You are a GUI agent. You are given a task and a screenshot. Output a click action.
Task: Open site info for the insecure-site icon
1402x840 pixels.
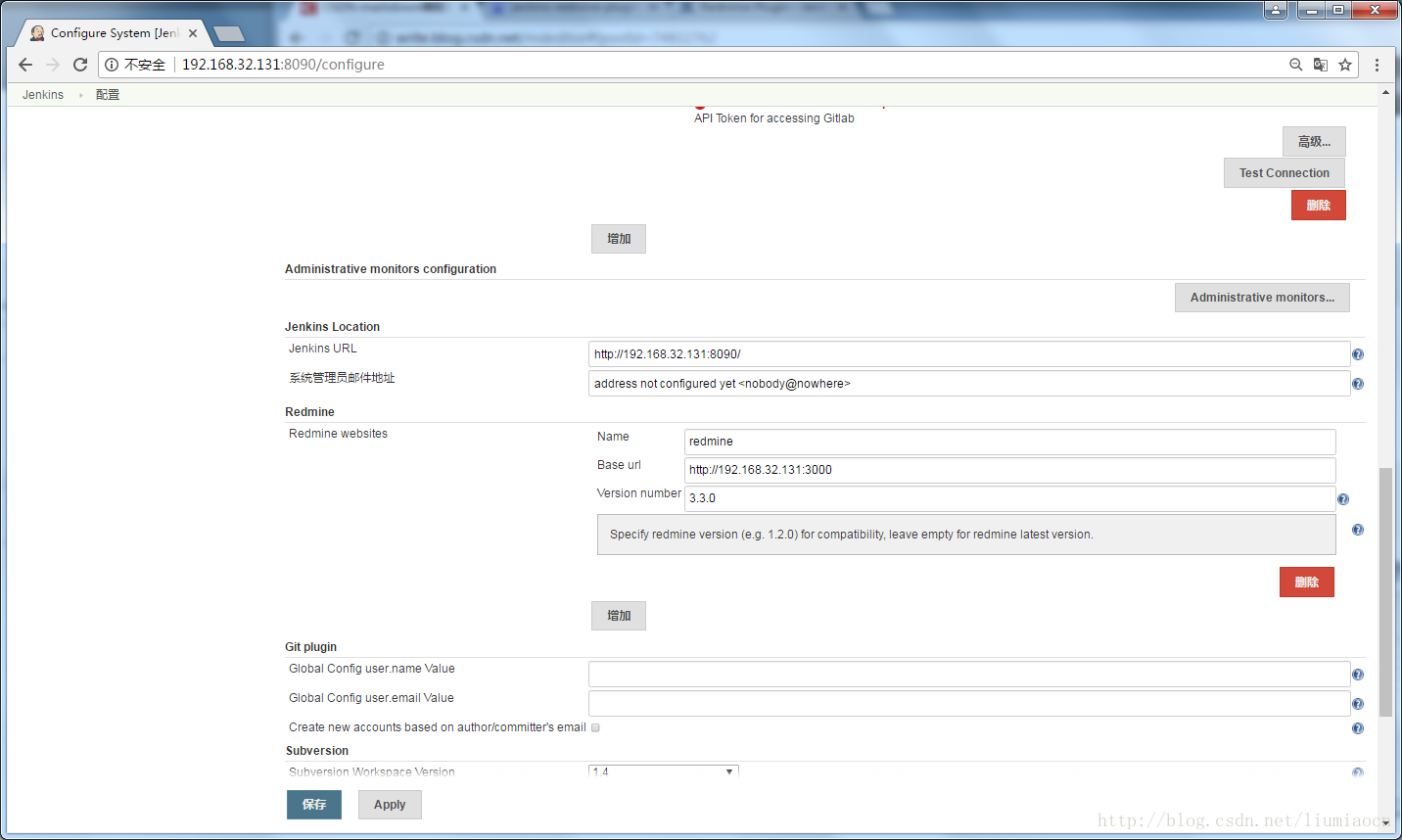pos(112,65)
